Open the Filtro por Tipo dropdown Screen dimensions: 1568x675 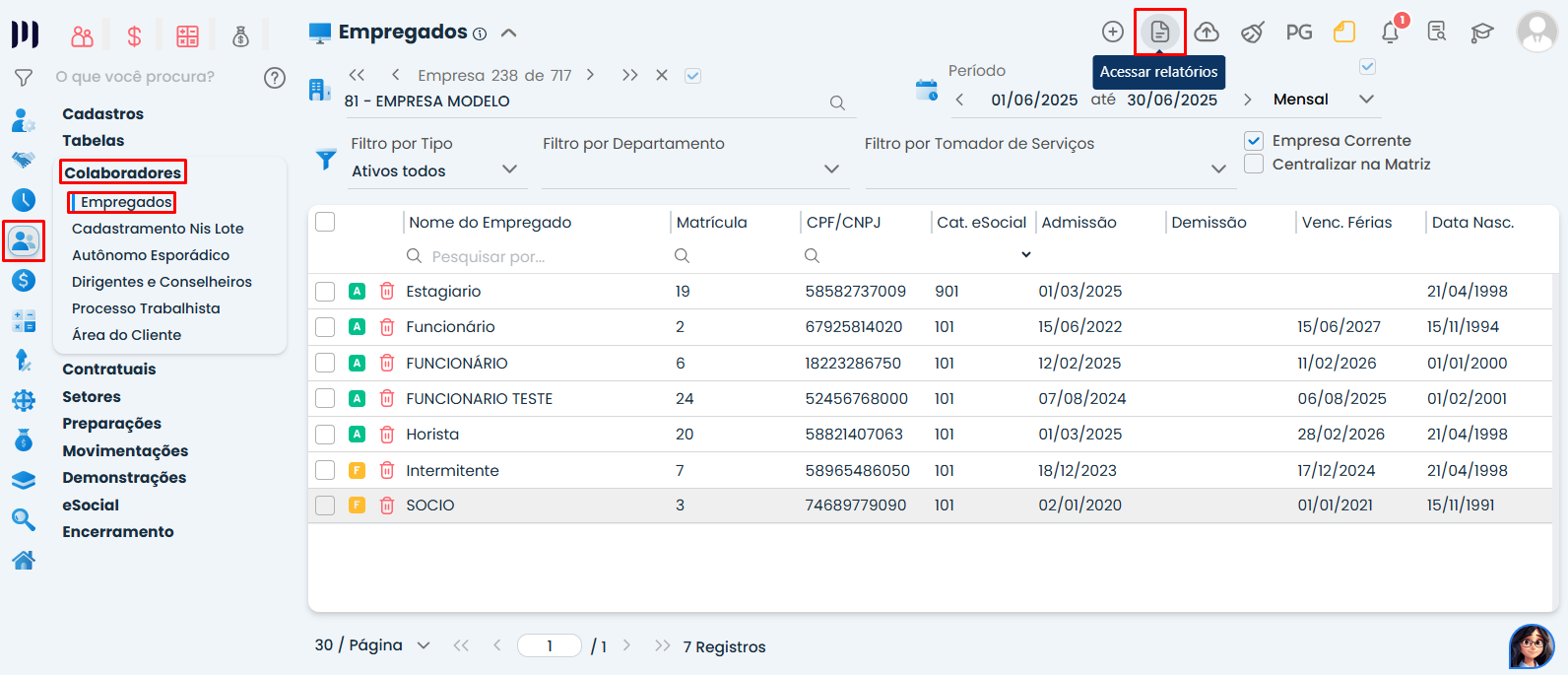click(433, 170)
